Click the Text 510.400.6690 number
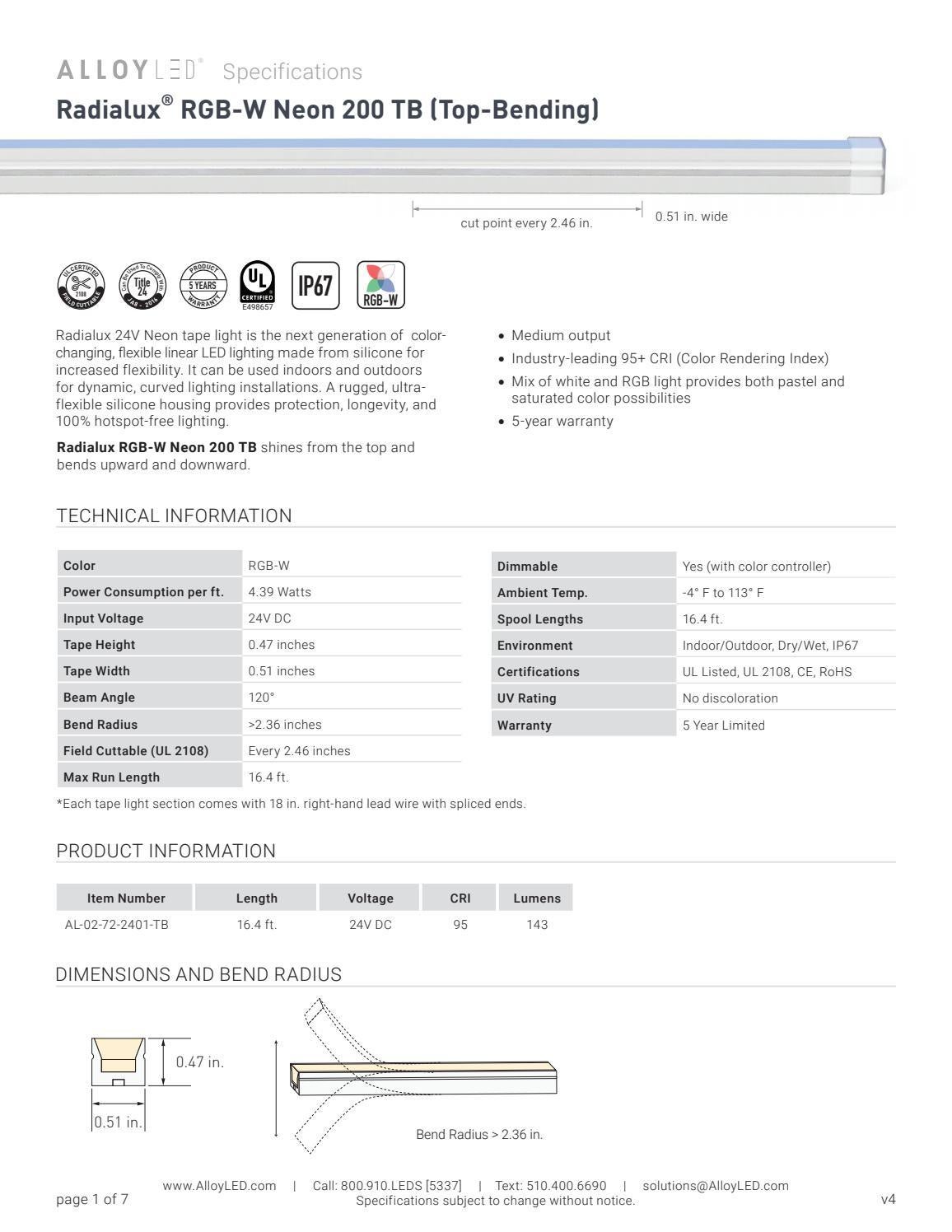The width and height of the screenshot is (952, 1232). tap(551, 1186)
